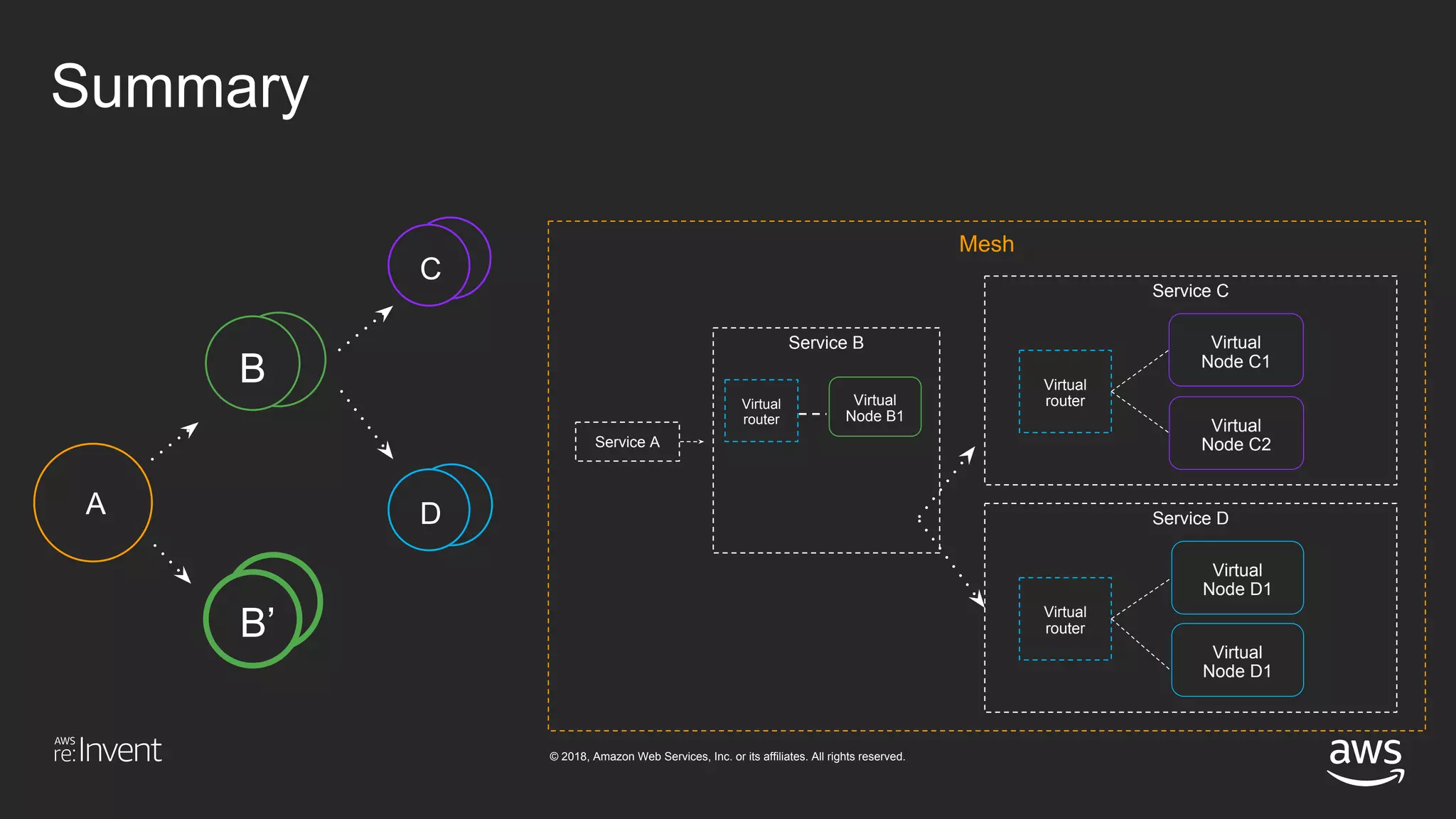Click the Service A dashed box
This screenshot has height=819, width=1456.
point(627,441)
